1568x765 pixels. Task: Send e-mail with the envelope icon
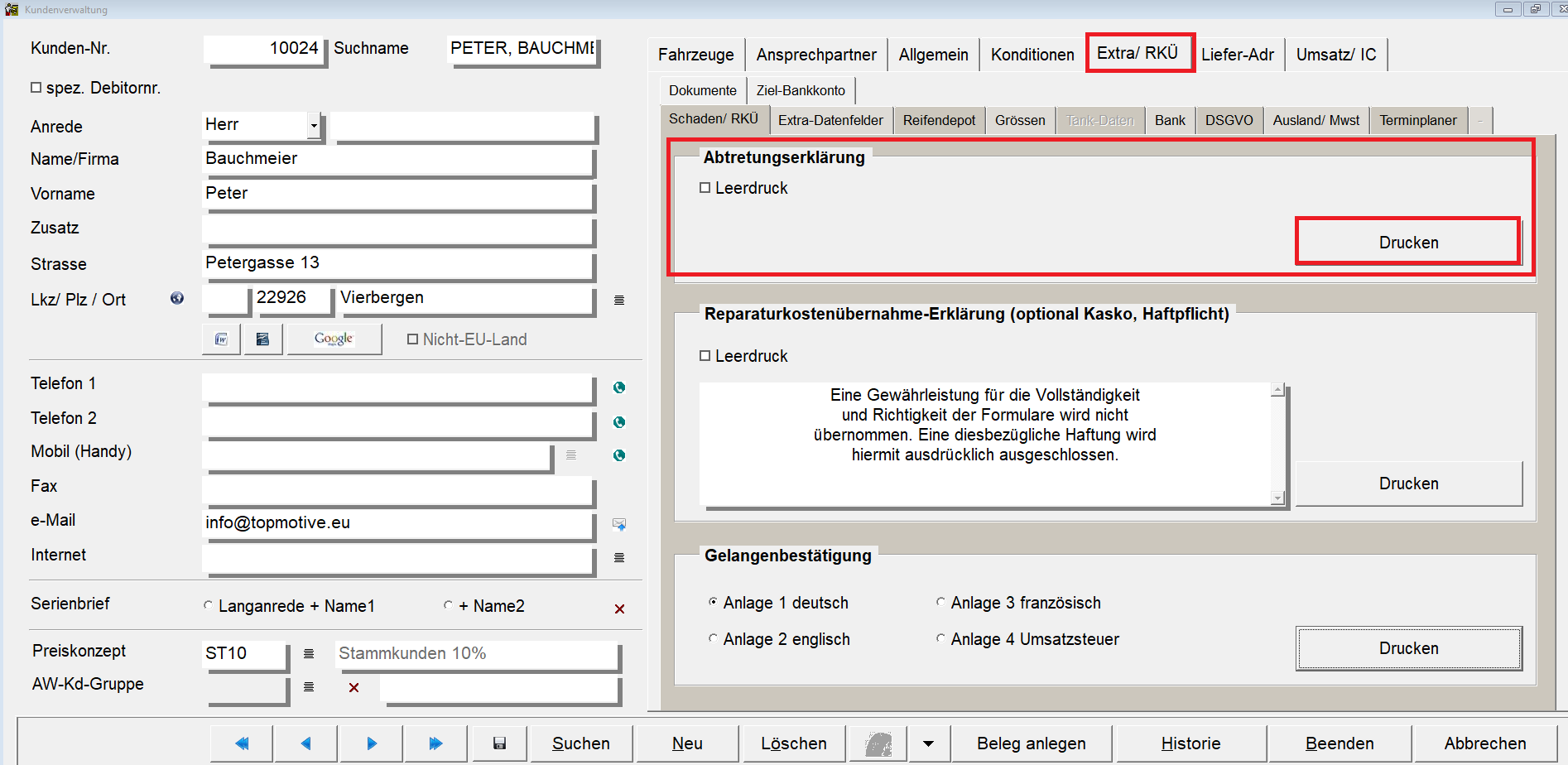619,524
